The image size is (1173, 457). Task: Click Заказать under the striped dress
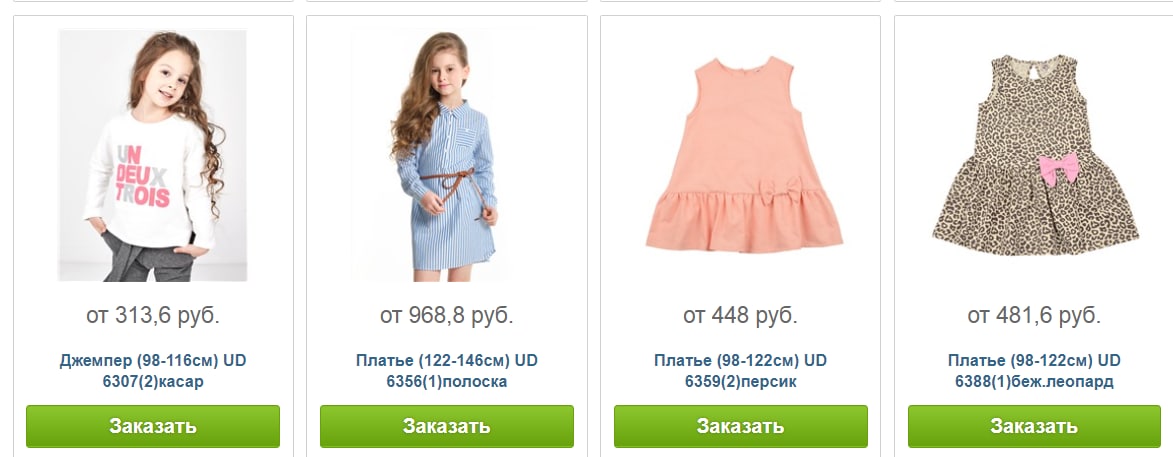[x=447, y=426]
